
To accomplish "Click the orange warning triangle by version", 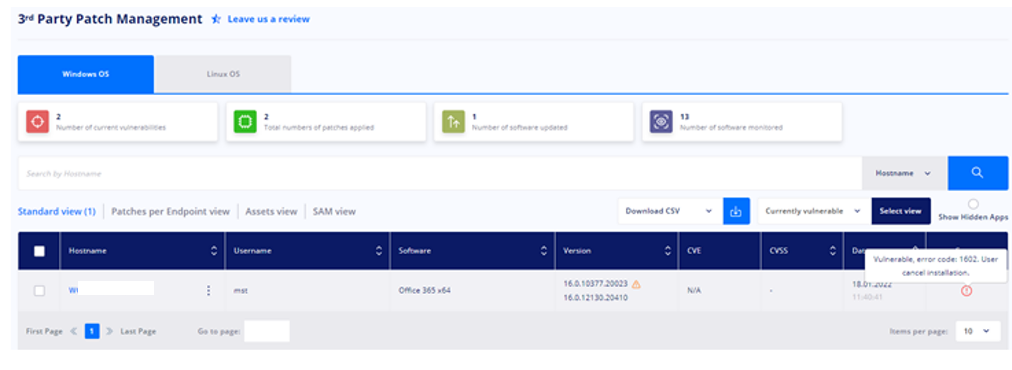I will coord(636,284).
